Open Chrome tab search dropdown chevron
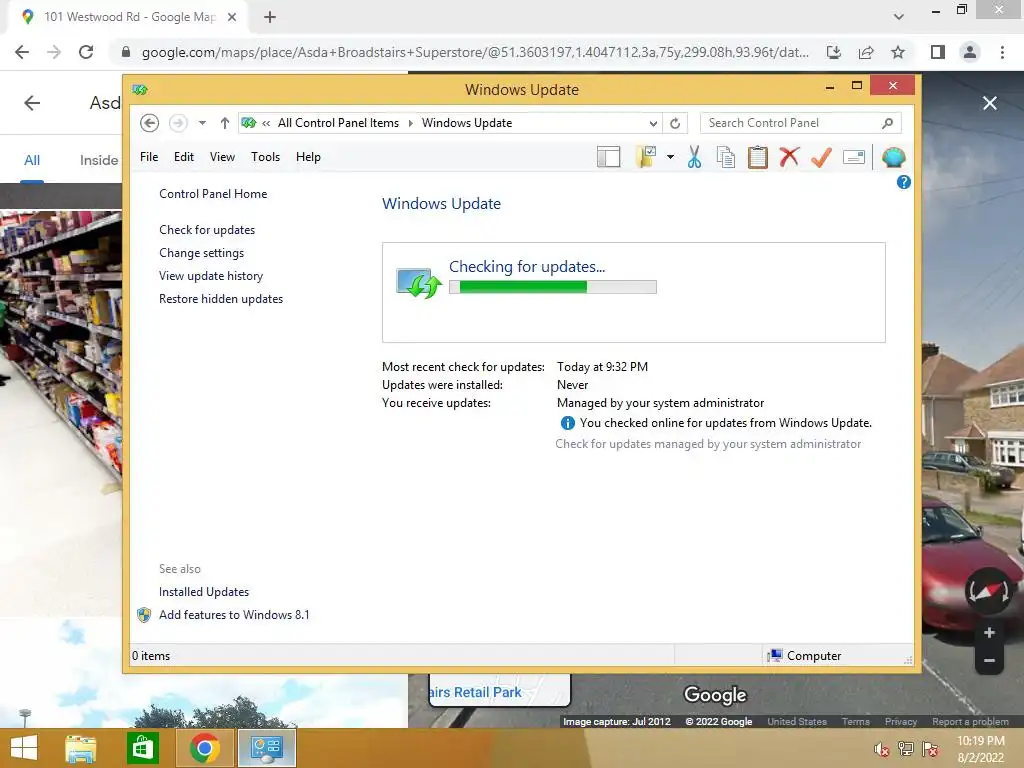 (x=899, y=17)
